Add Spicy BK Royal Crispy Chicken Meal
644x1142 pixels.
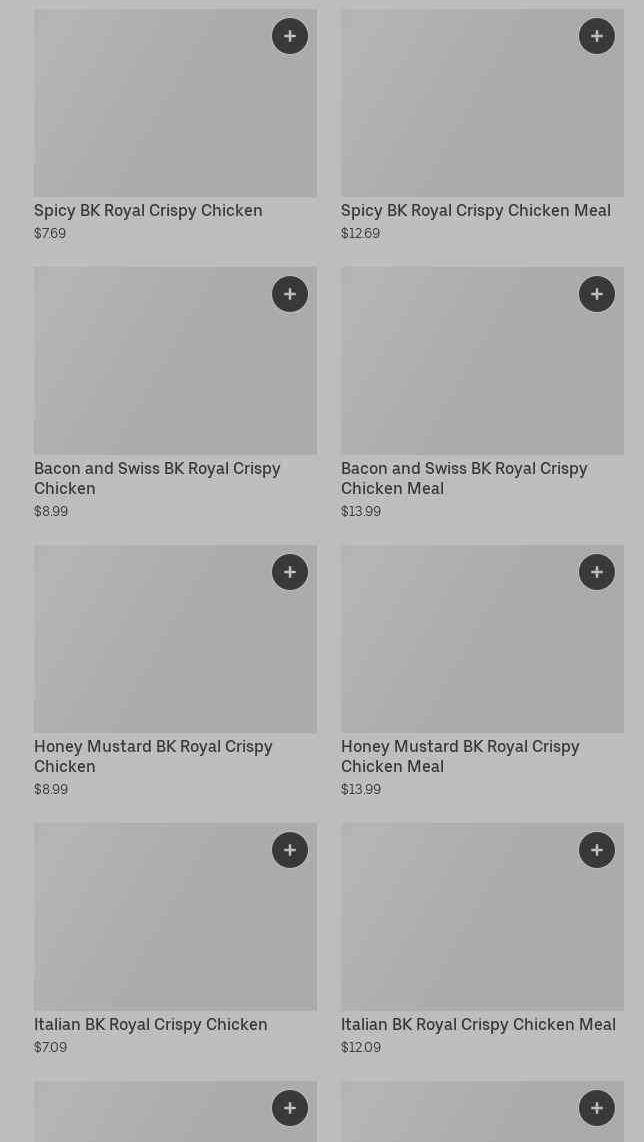click(597, 36)
